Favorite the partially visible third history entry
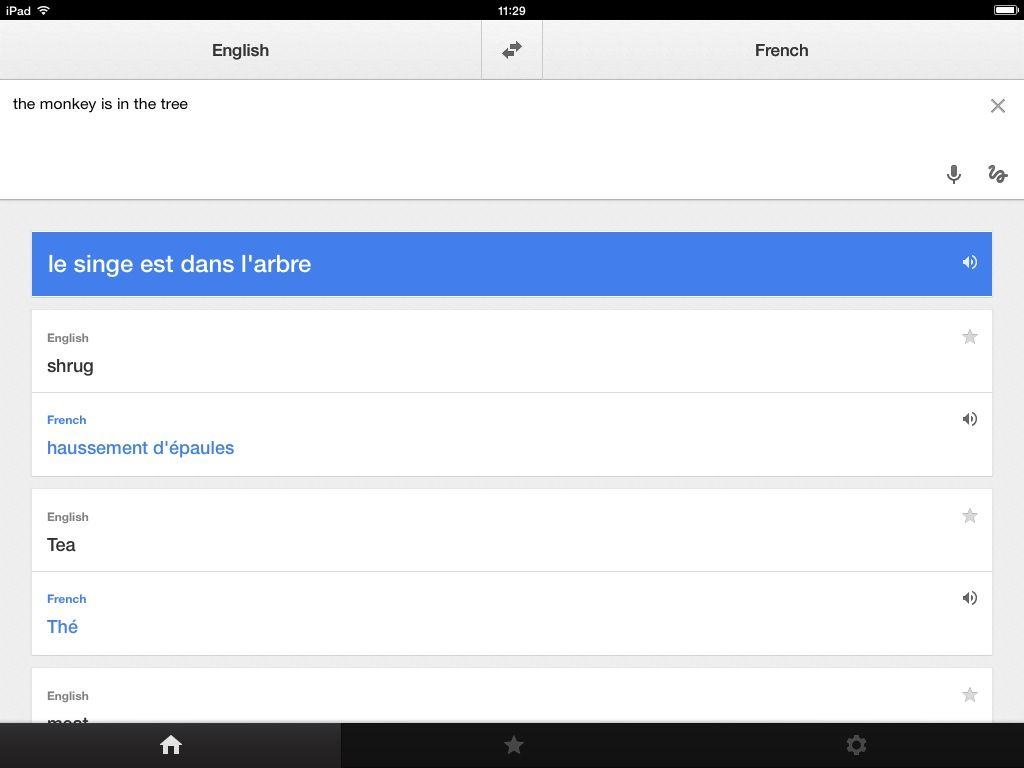 (969, 695)
